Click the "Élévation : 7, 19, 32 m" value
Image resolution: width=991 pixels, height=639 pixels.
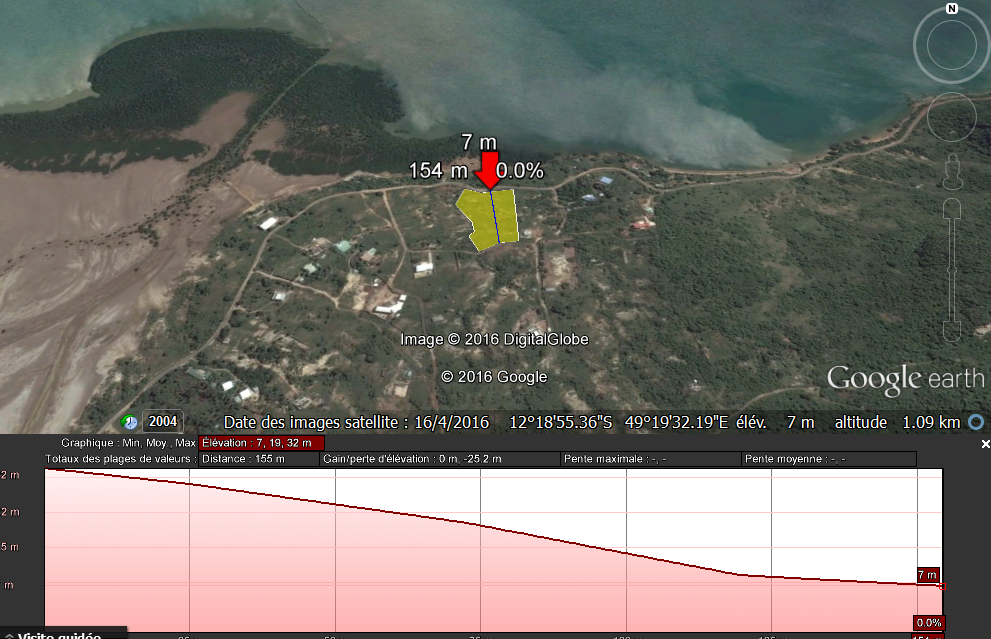tap(261, 443)
